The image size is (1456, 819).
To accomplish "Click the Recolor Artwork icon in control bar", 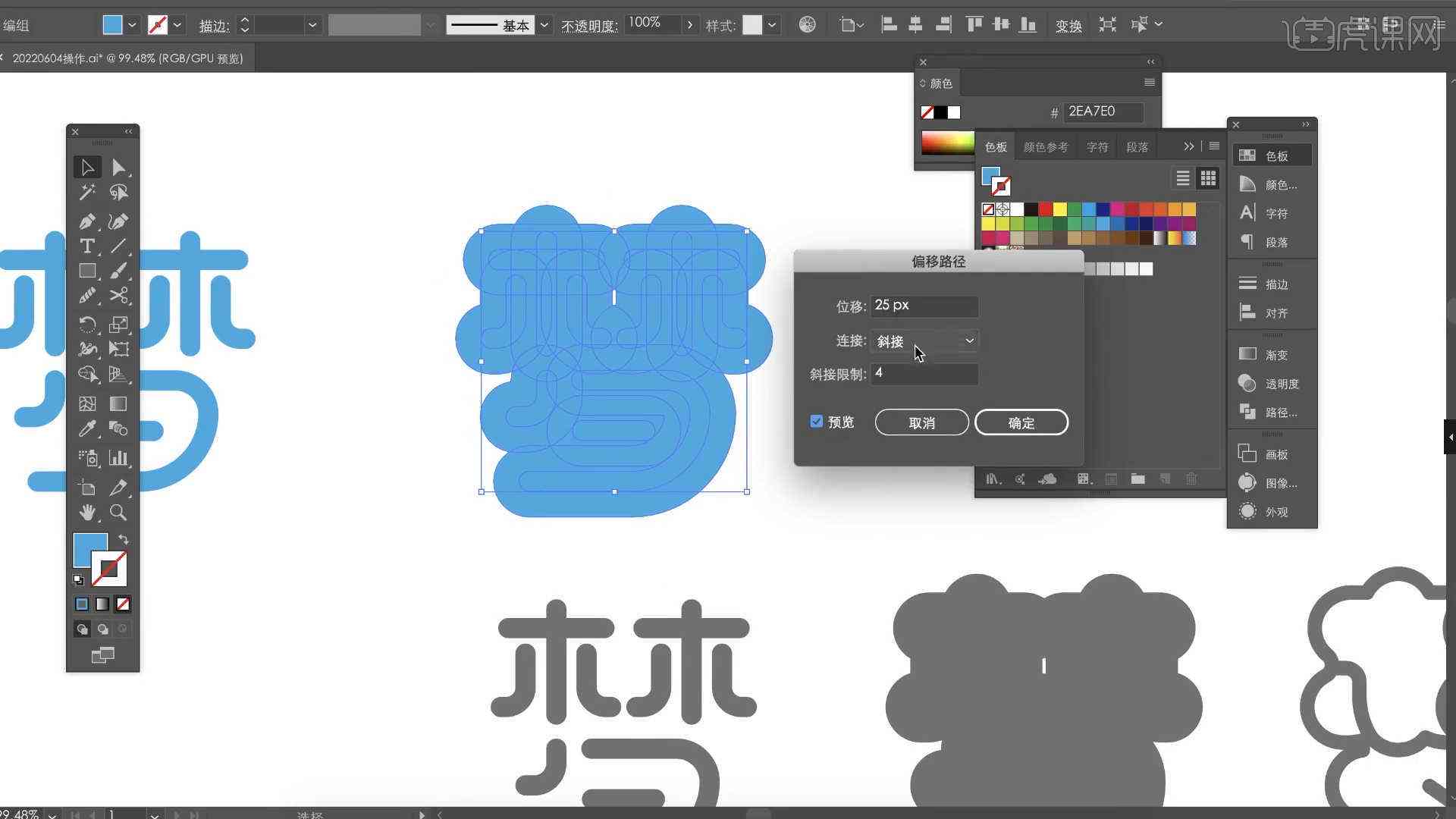I will (808, 25).
